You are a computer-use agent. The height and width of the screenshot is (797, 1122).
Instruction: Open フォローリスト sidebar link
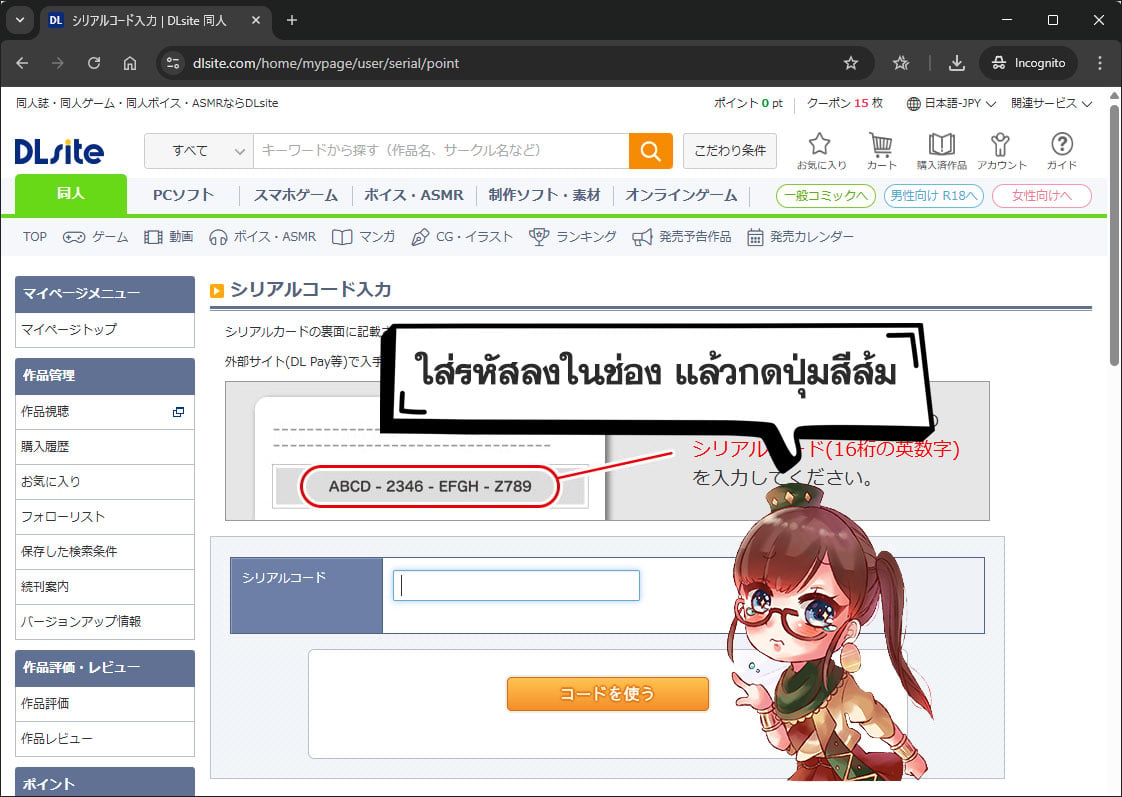point(104,517)
